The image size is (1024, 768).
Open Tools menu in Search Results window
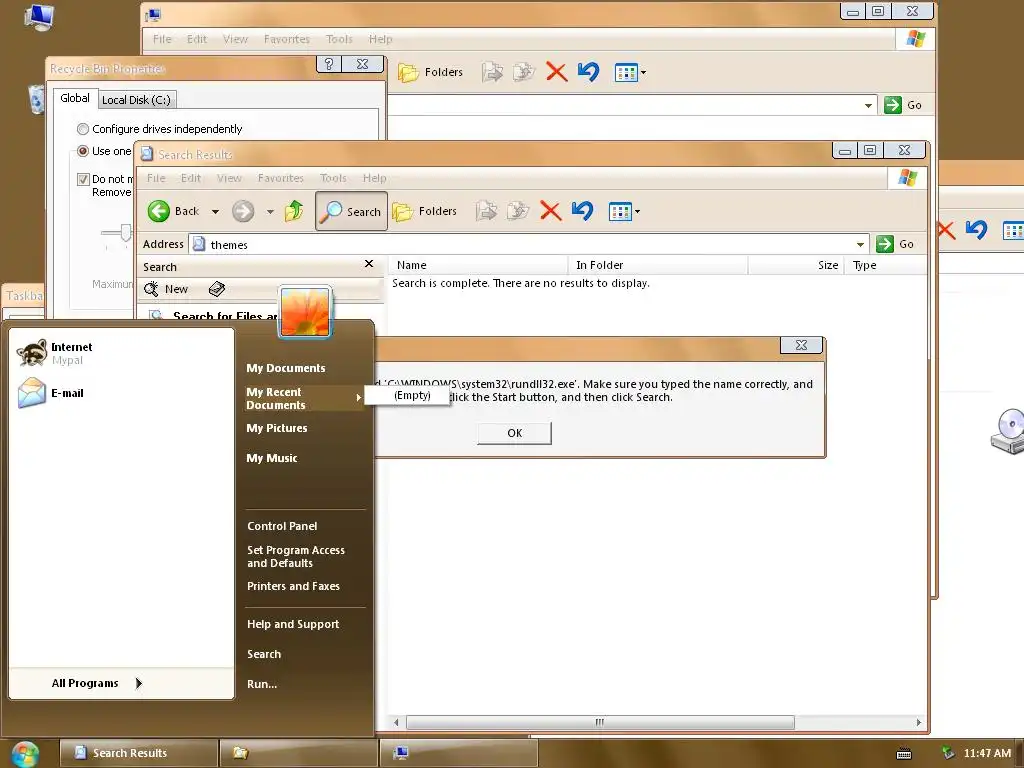tap(333, 178)
